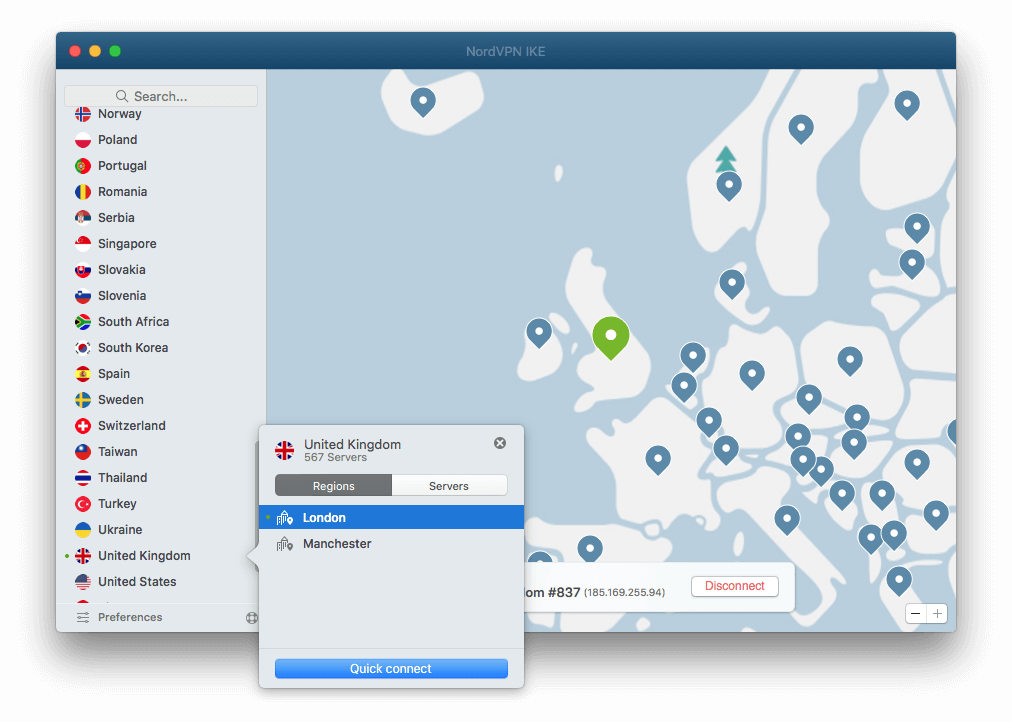Select the Germany pin on the map
The image size is (1012, 722).
pyautogui.click(x=752, y=375)
